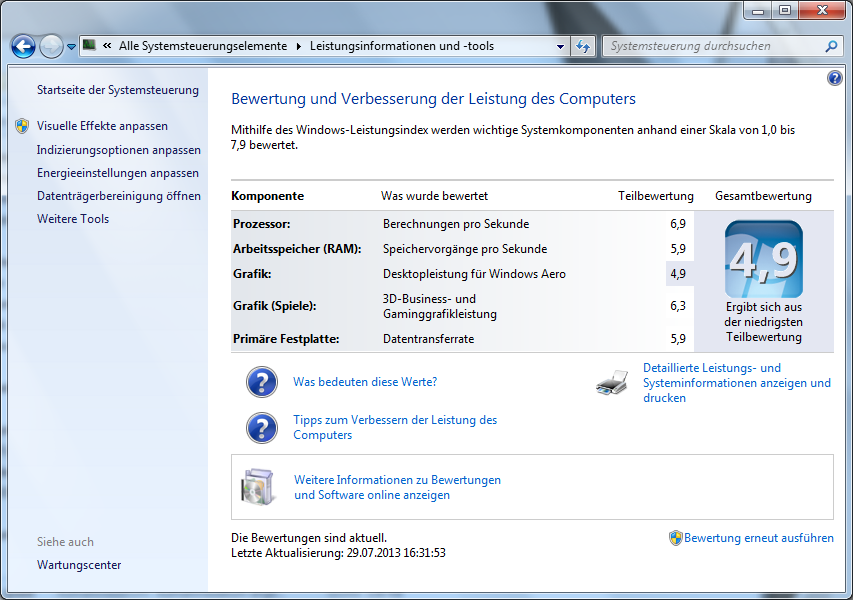Image resolution: width=853 pixels, height=600 pixels.
Task: Open Visuelle Effekte anpassen
Action: point(102,126)
